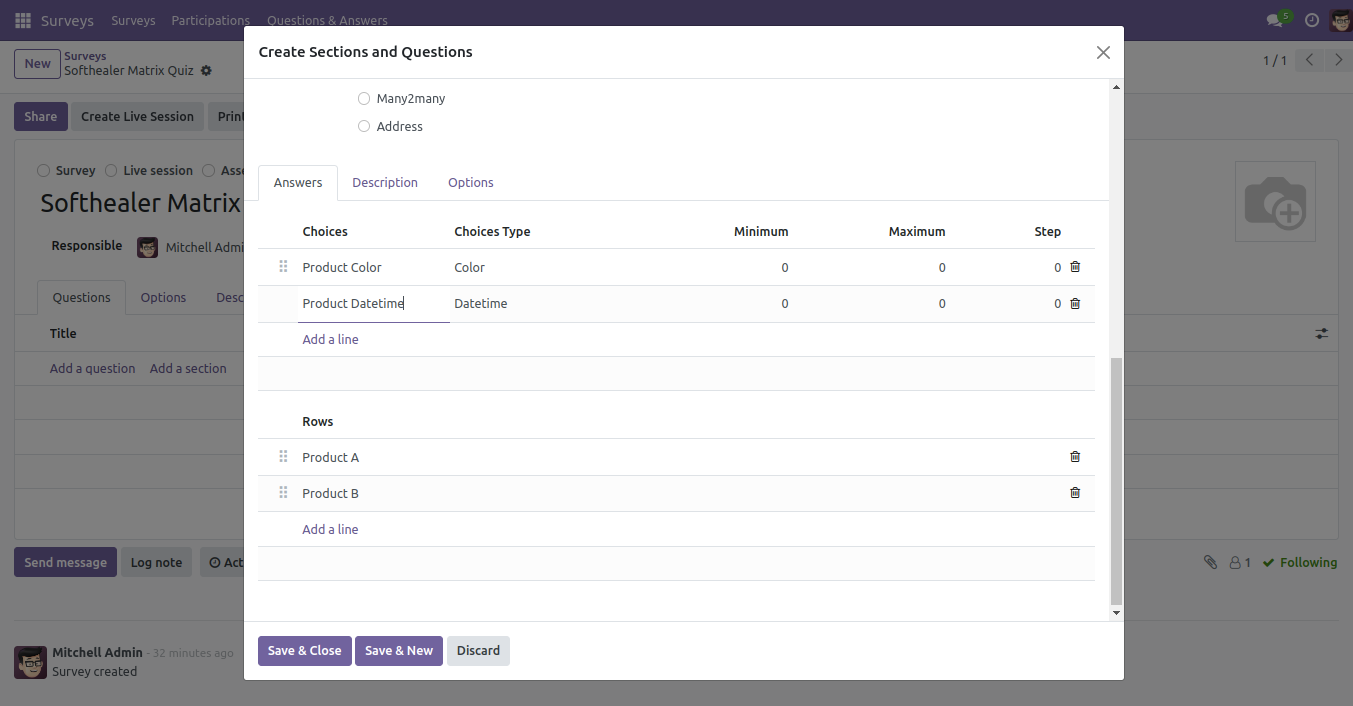Discard the question changes

pos(478,651)
